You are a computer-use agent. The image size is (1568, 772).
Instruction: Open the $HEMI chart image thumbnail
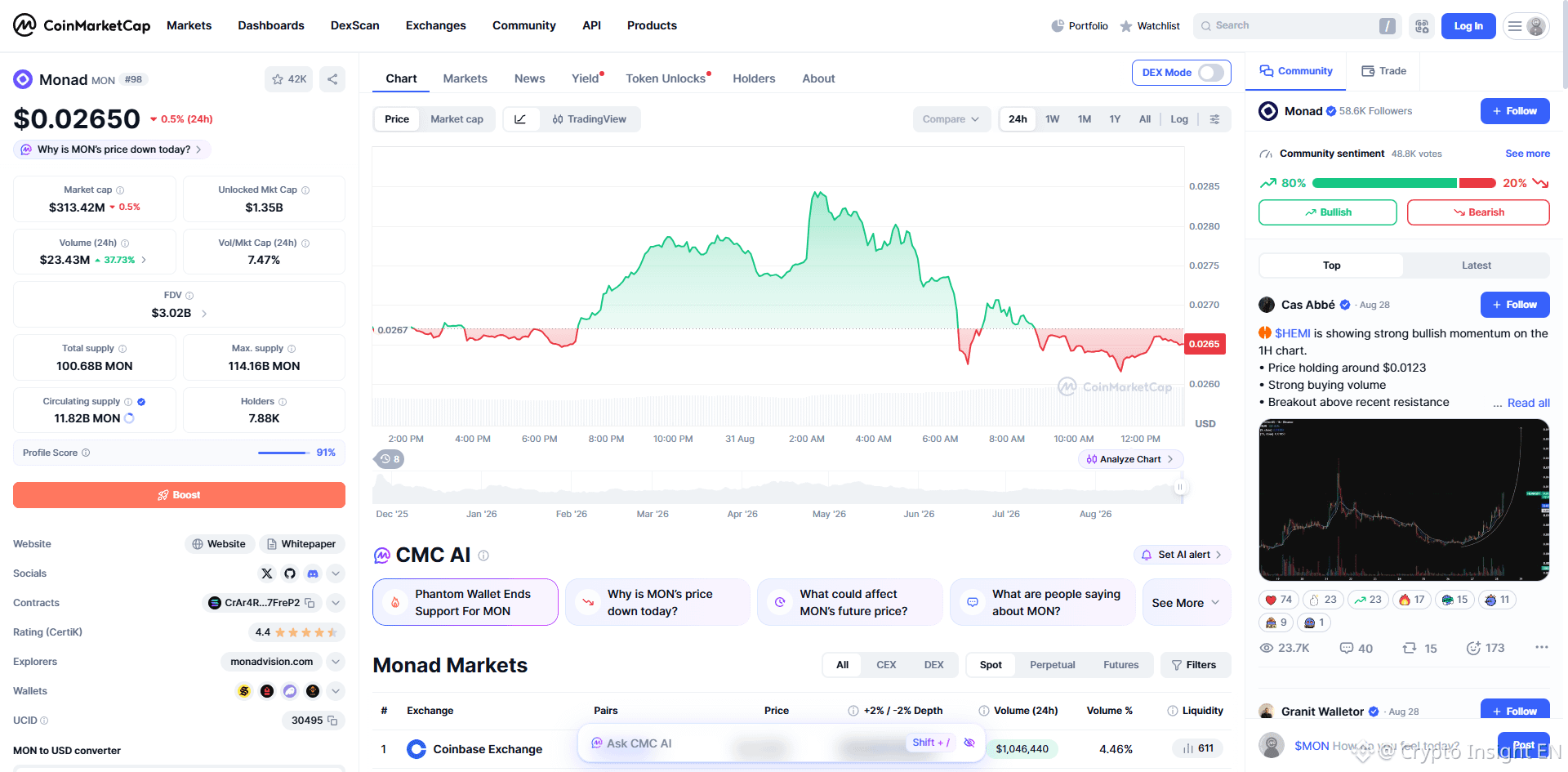[1404, 500]
